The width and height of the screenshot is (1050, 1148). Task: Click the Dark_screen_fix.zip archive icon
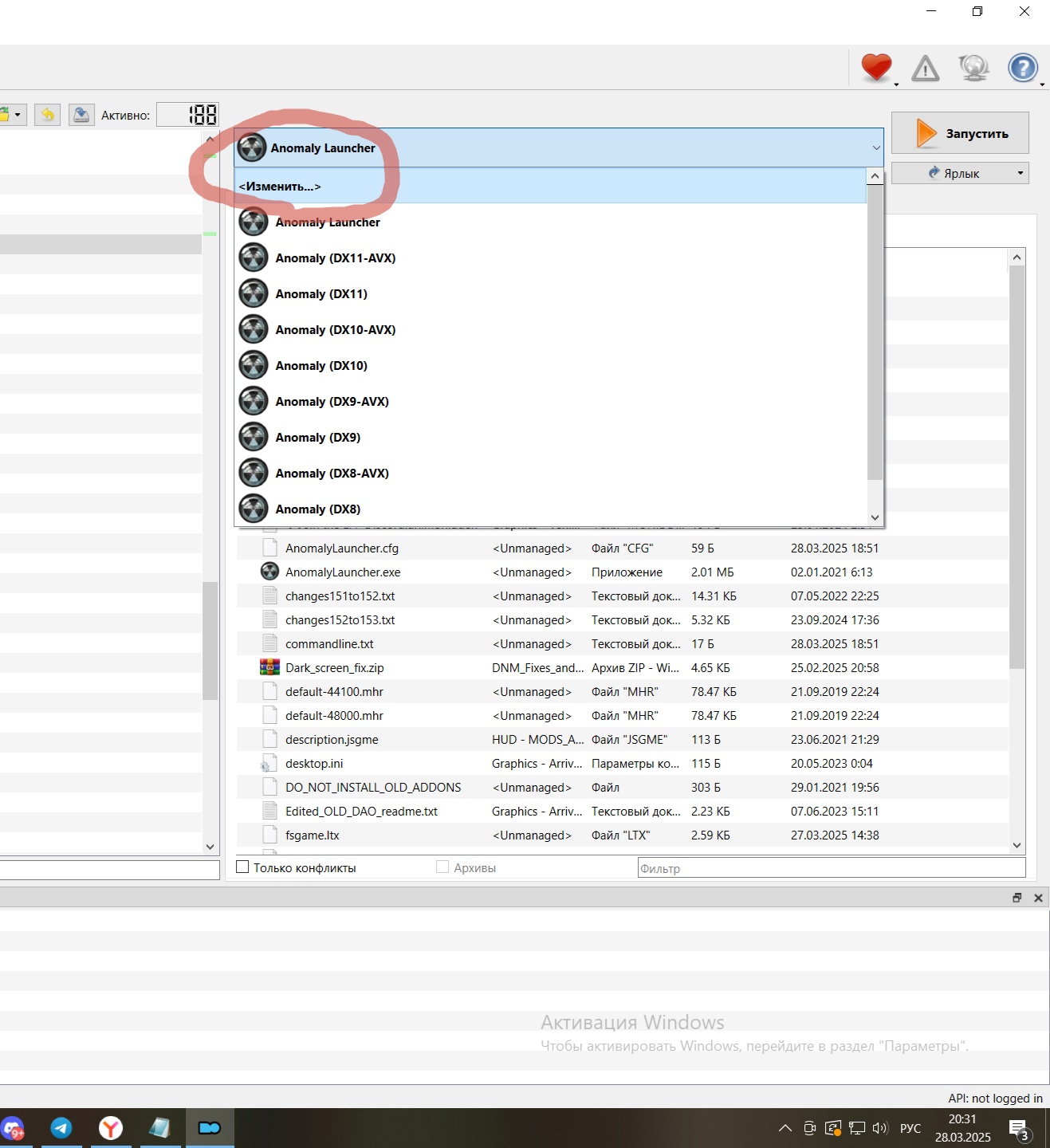(x=270, y=667)
